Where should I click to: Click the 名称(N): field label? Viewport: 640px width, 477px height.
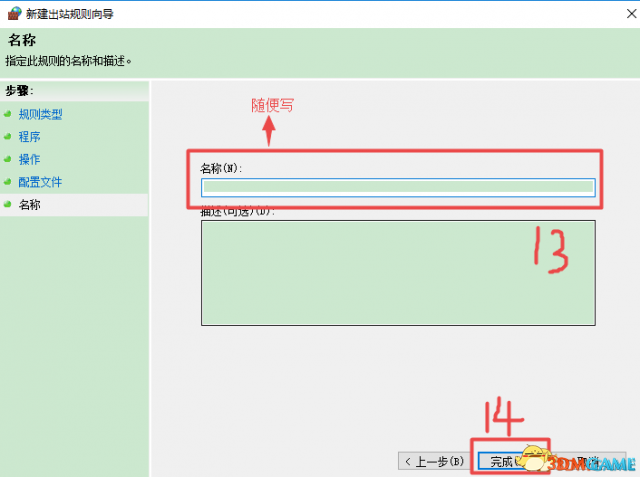pyautogui.click(x=221, y=168)
